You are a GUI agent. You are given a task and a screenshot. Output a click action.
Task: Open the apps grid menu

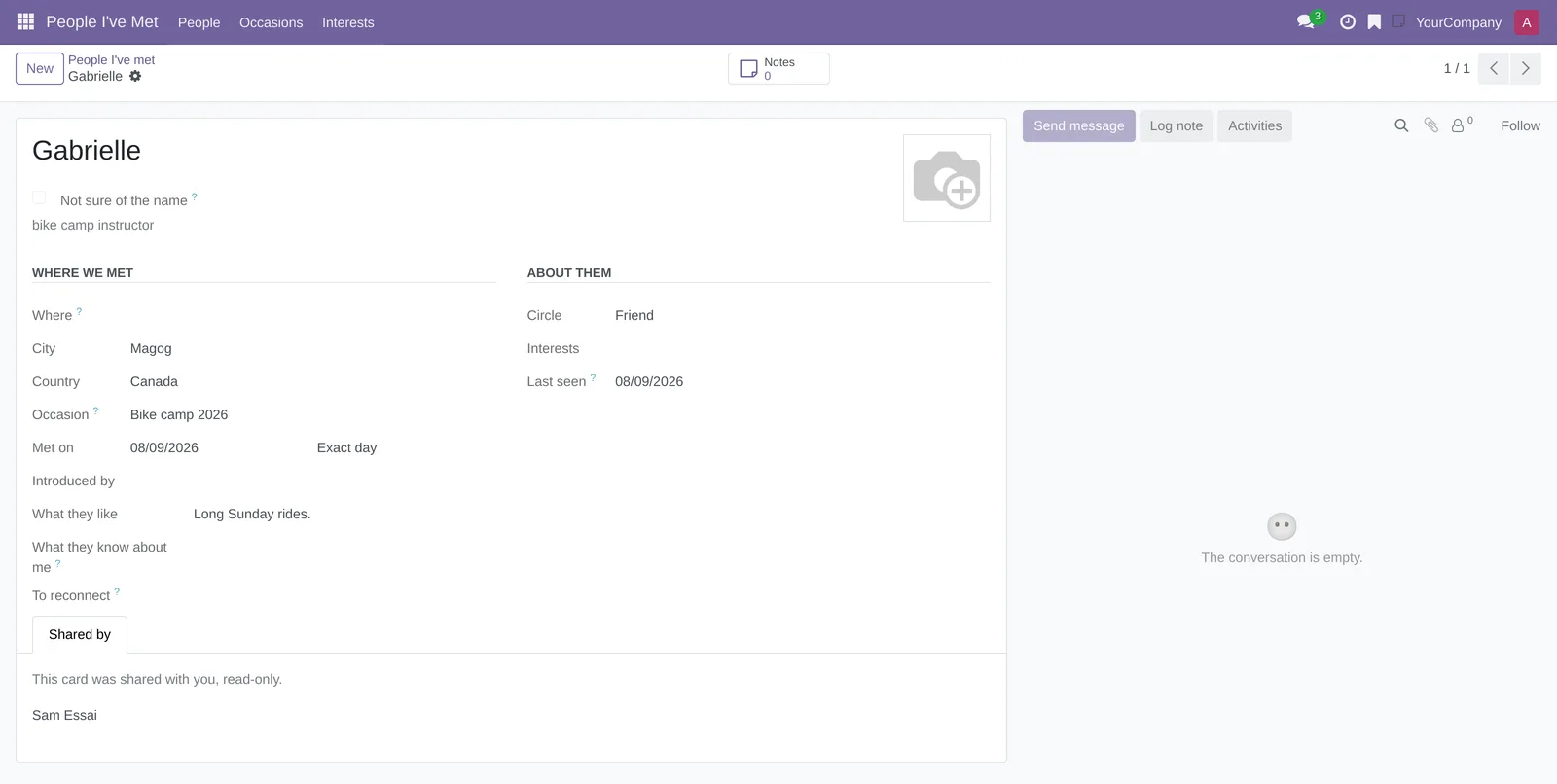tap(25, 21)
